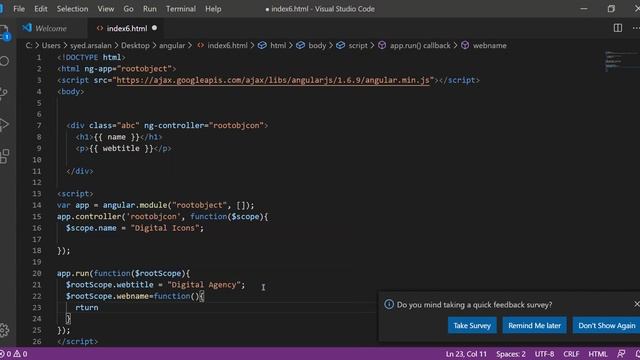Close the feedback survey notification
This screenshot has width=640, height=360.
(x=636, y=304)
